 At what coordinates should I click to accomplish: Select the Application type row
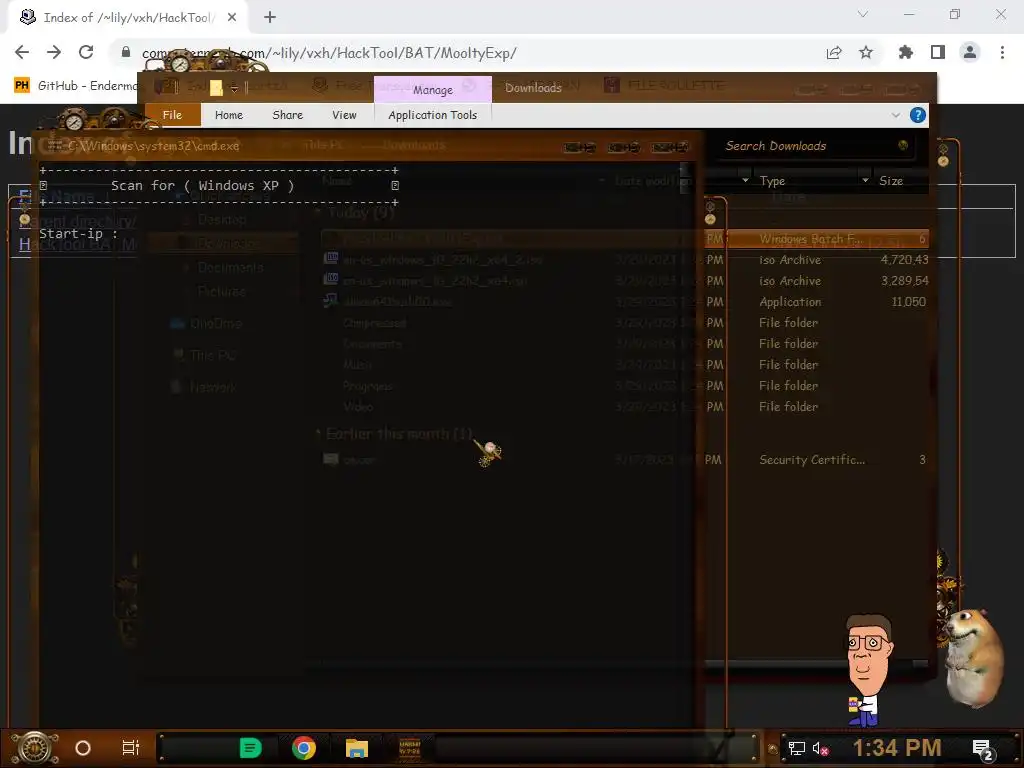pos(626,302)
